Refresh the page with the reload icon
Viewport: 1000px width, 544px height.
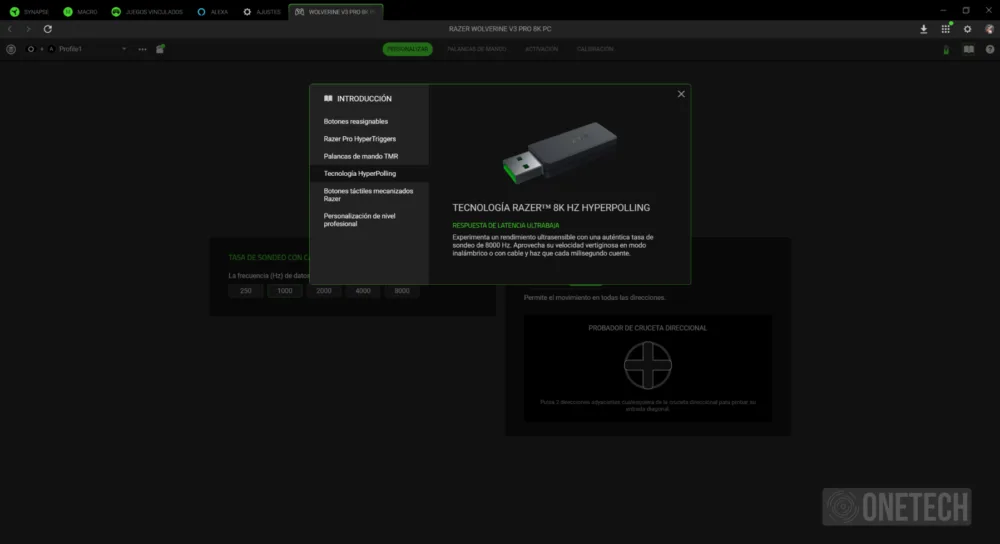48,29
